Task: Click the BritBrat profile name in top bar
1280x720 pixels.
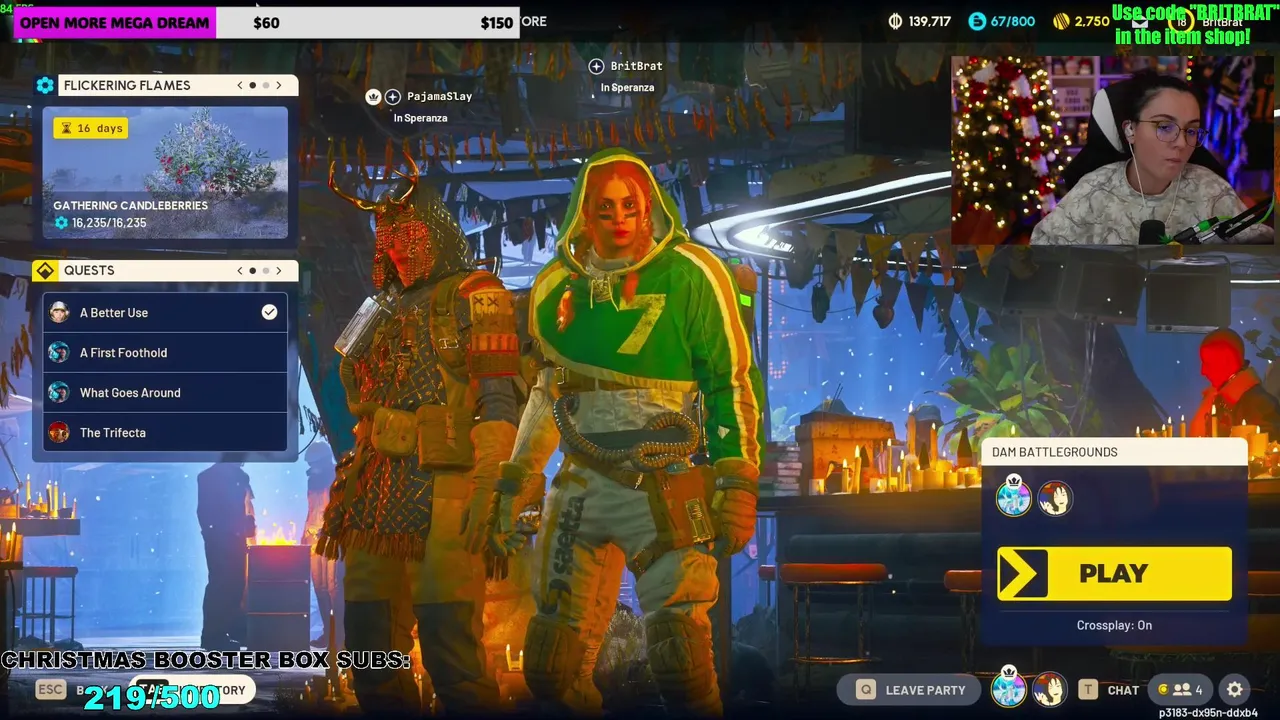Action: pyautogui.click(x=1222, y=22)
